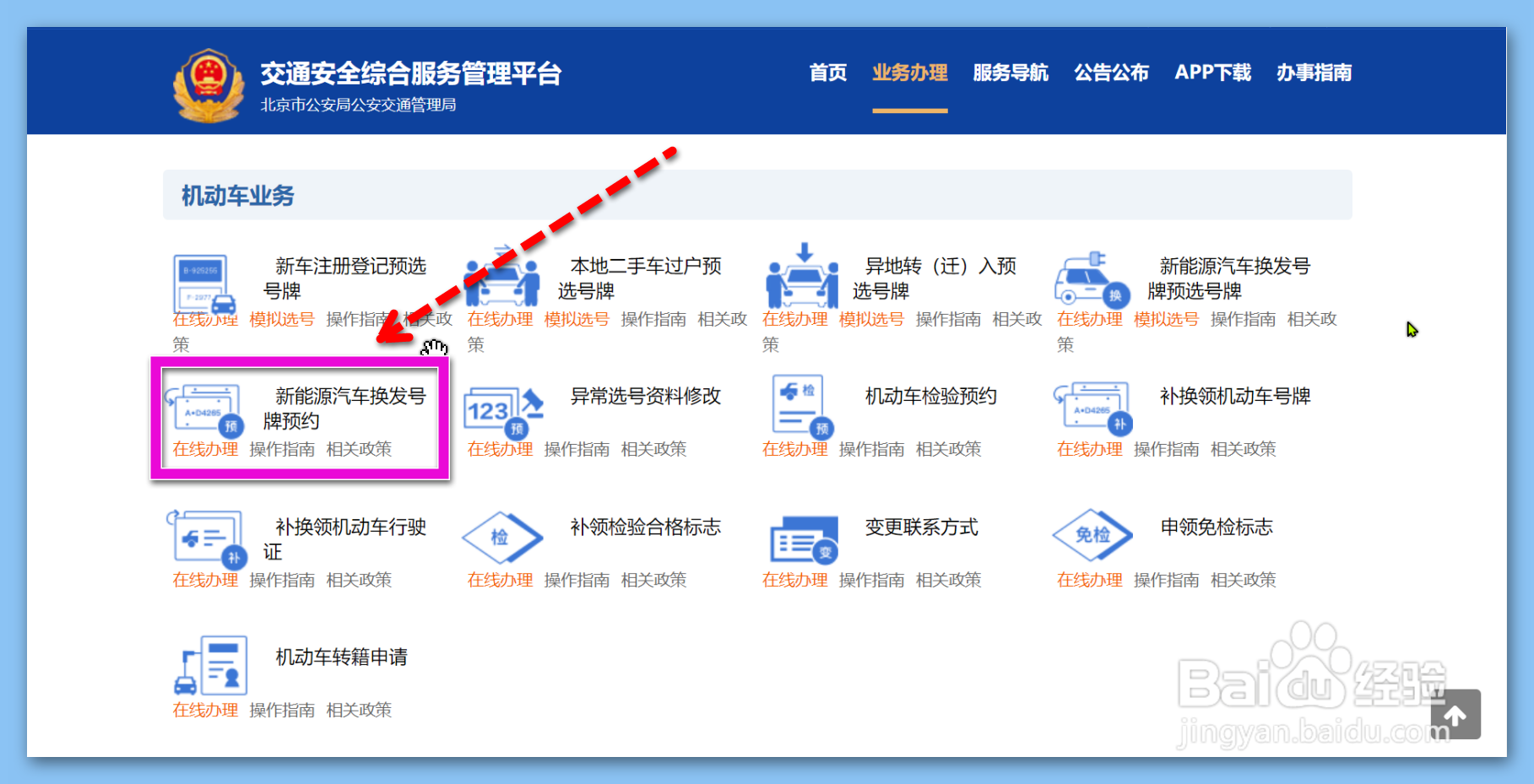Switch to the 首页 menu item
Screen dimensions: 1534x784
coord(827,73)
